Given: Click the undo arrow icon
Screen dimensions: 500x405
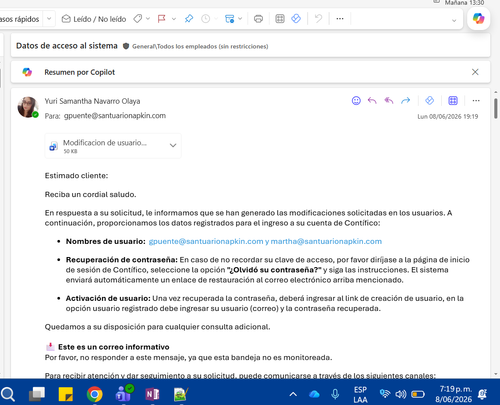Looking at the screenshot, I should point(318,19).
